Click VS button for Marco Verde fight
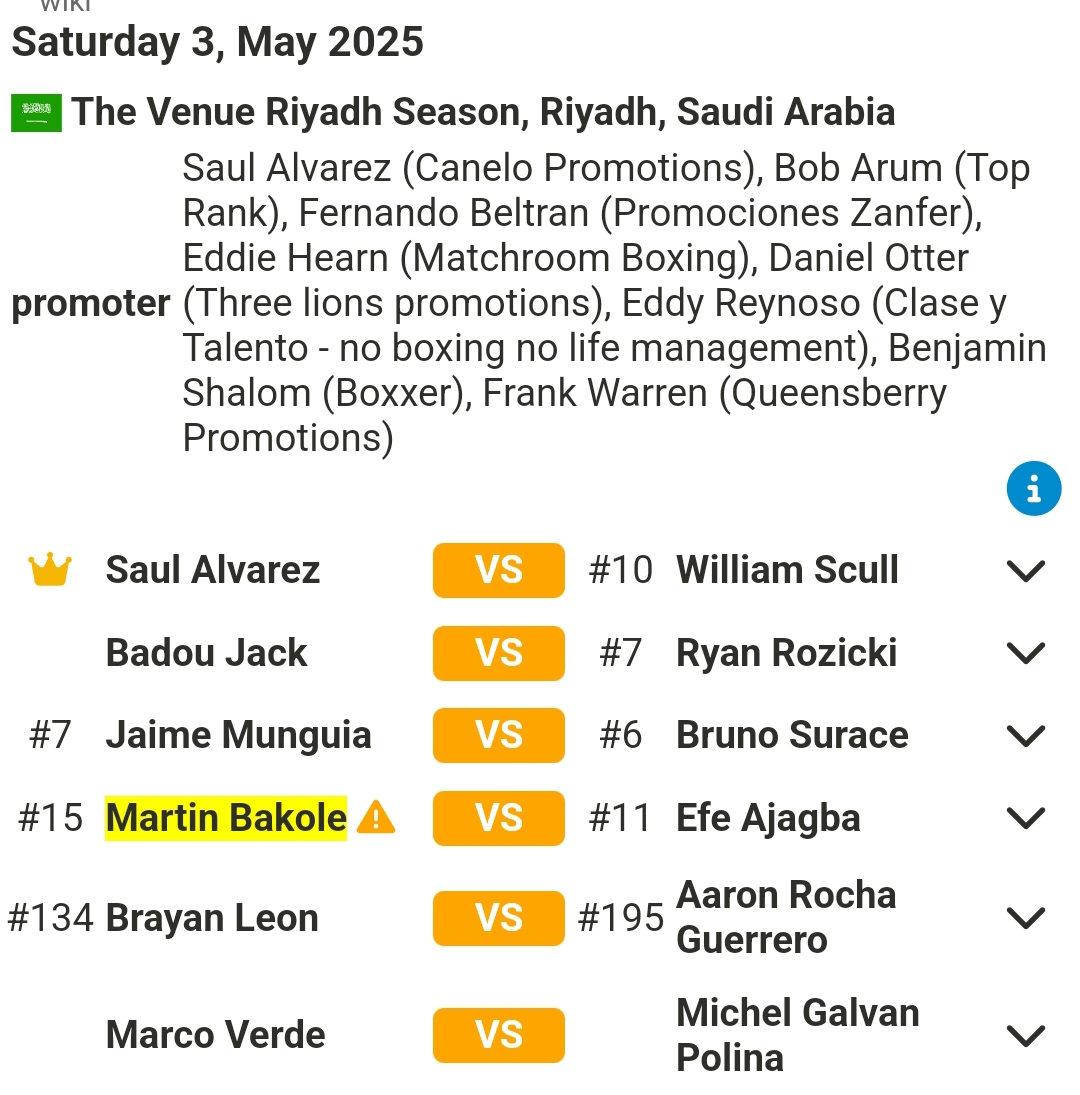Image resolution: width=1080 pixels, height=1095 pixels. pos(498,1035)
